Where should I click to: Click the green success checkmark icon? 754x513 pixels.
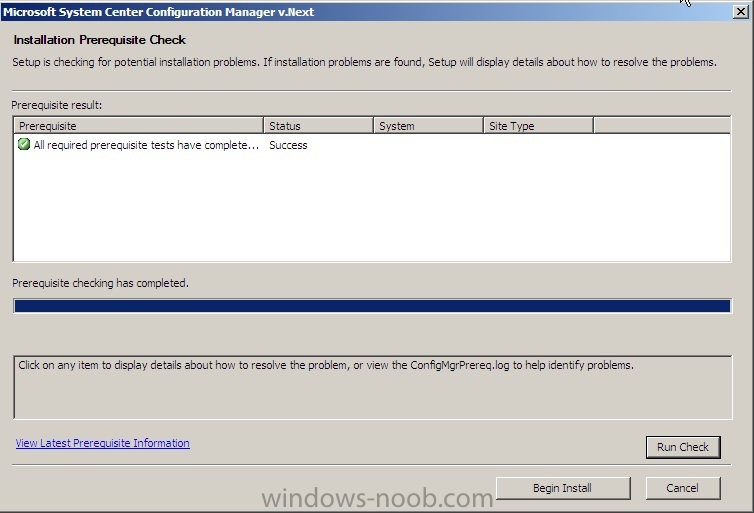[24, 144]
